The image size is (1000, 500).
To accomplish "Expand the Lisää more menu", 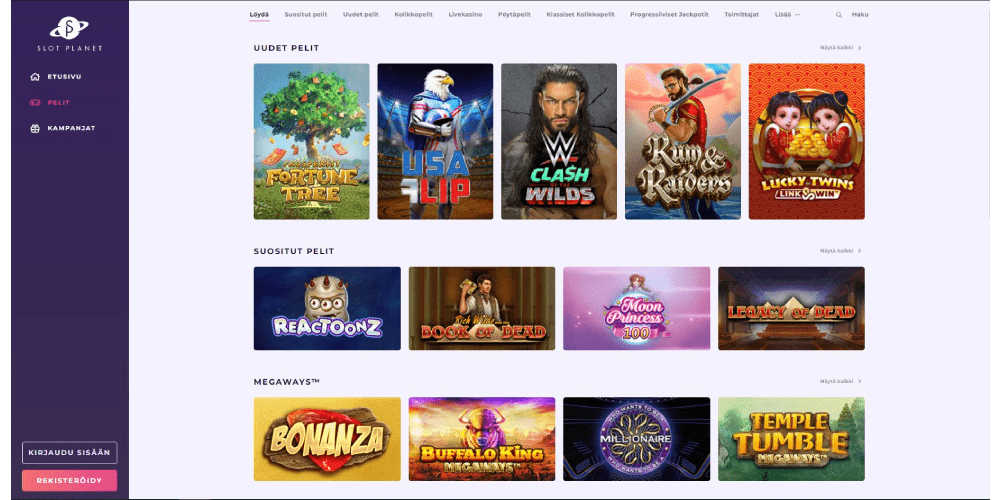I will pyautogui.click(x=787, y=15).
